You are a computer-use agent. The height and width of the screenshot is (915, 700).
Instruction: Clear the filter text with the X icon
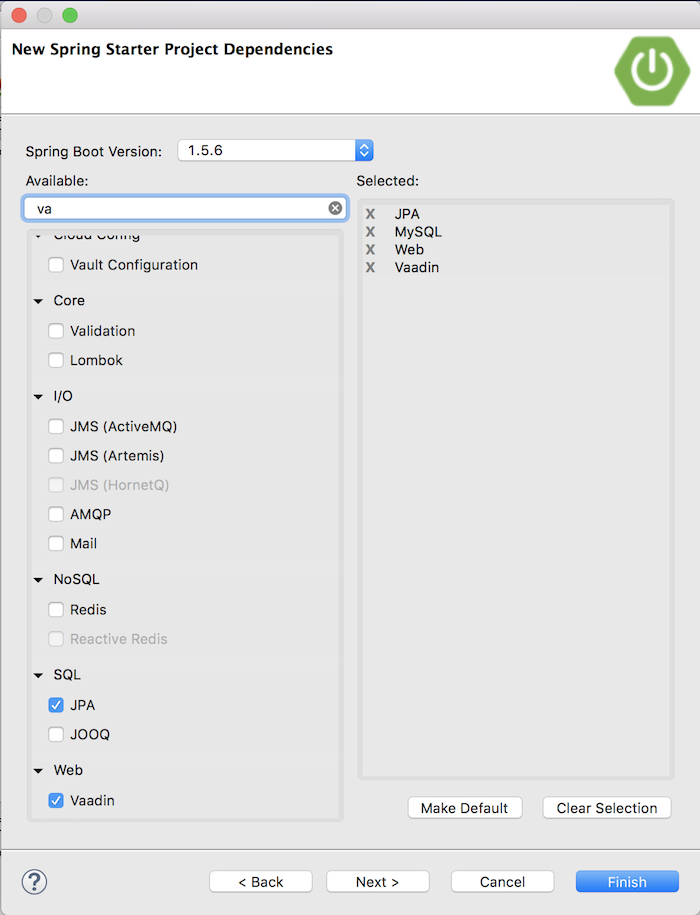coord(335,208)
